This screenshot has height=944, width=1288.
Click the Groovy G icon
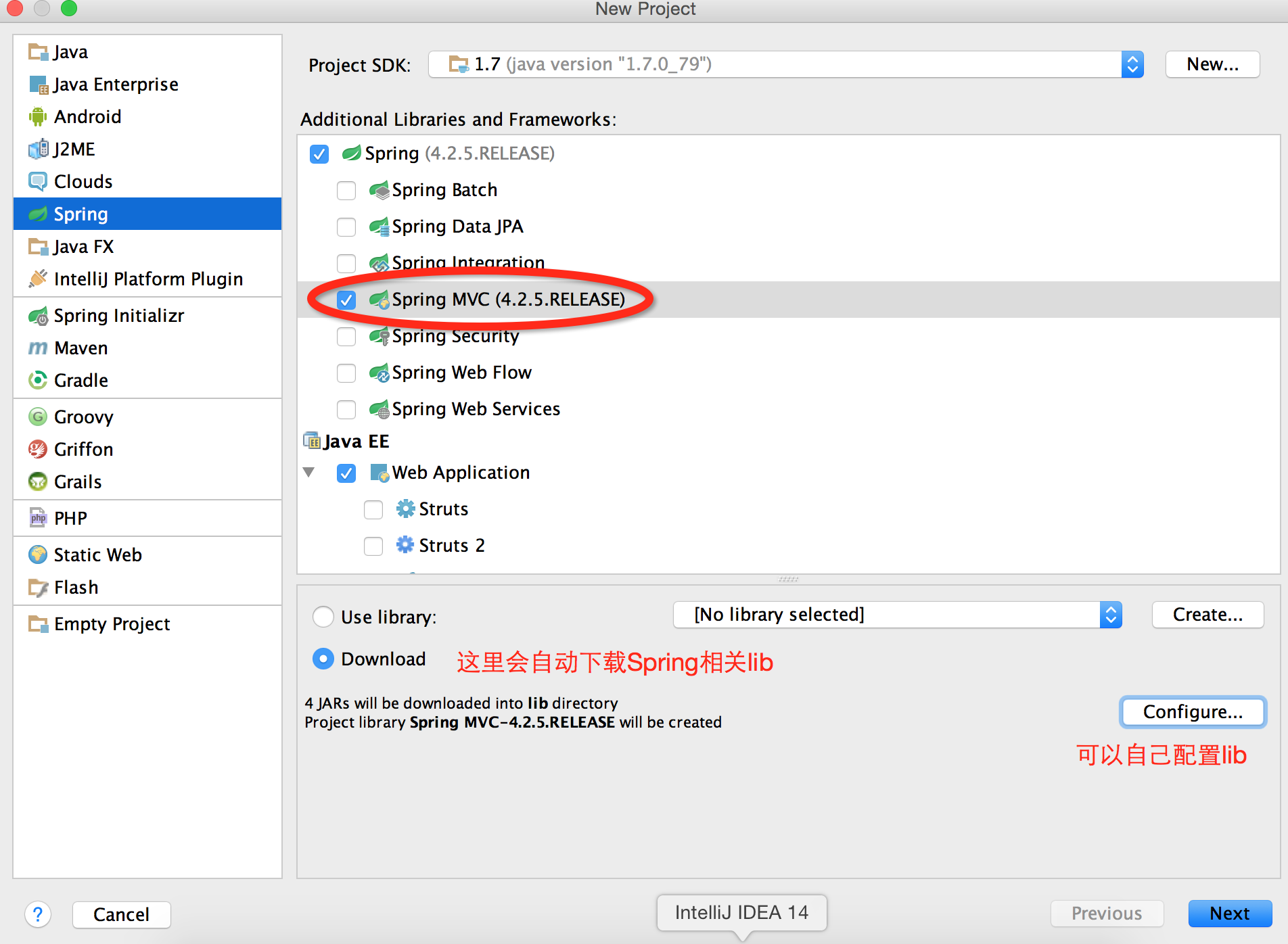[x=38, y=417]
